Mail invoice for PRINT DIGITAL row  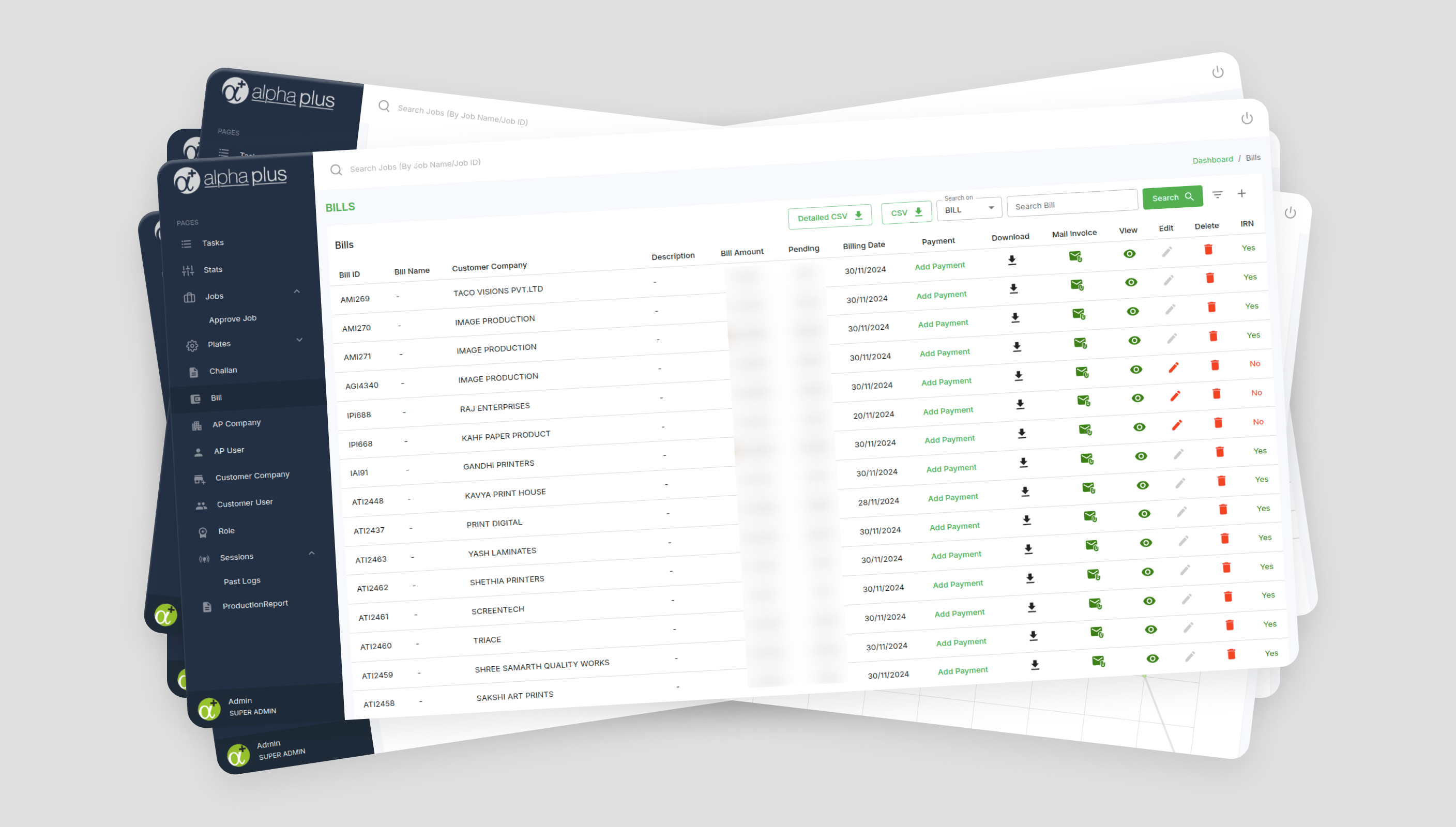1088,487
